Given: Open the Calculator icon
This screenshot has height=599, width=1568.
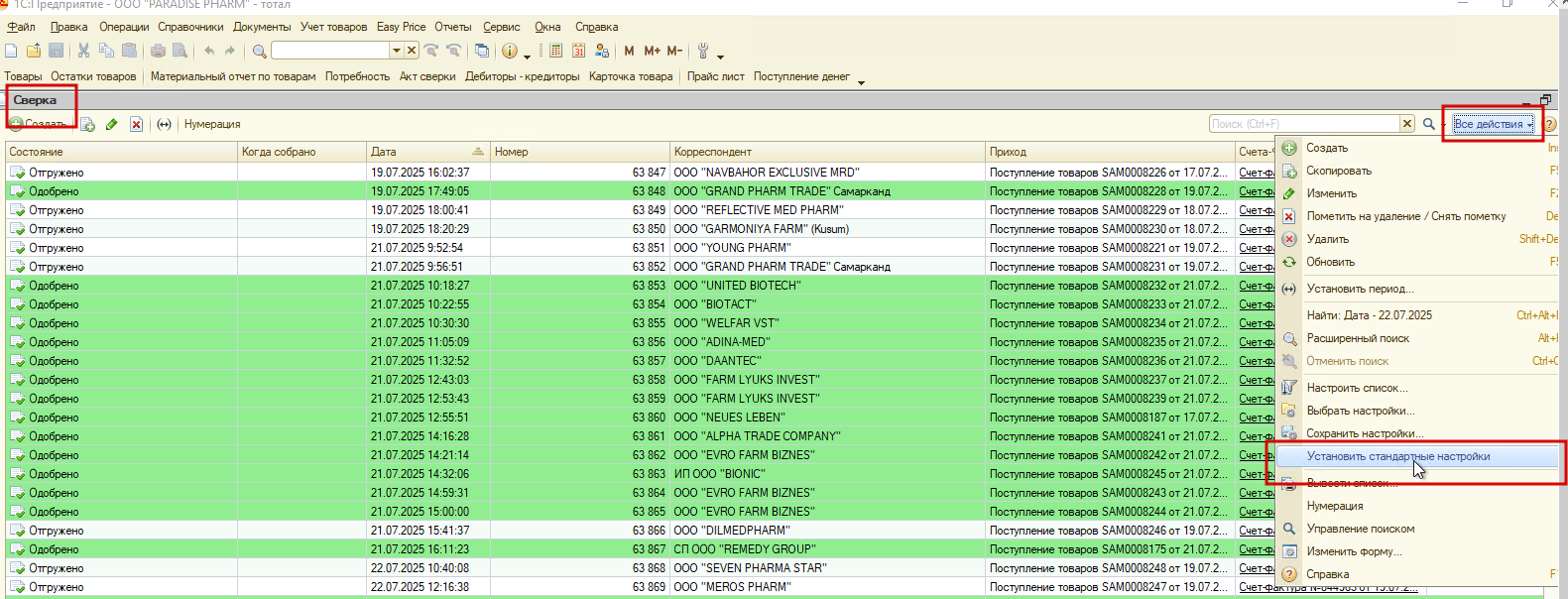Looking at the screenshot, I should coord(555,51).
